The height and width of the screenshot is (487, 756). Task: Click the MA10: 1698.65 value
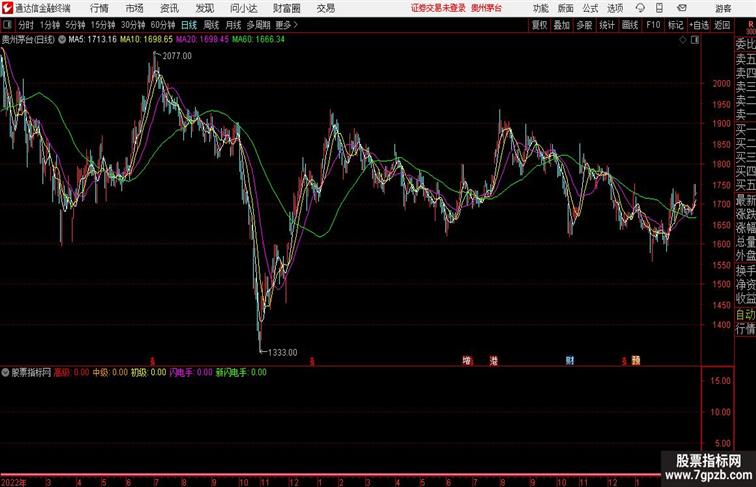click(x=146, y=40)
